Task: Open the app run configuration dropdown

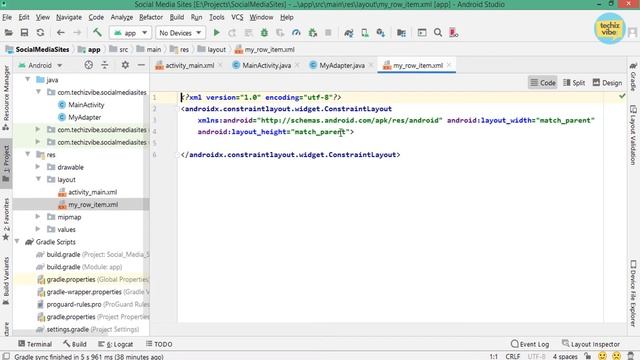Action: tap(130, 33)
